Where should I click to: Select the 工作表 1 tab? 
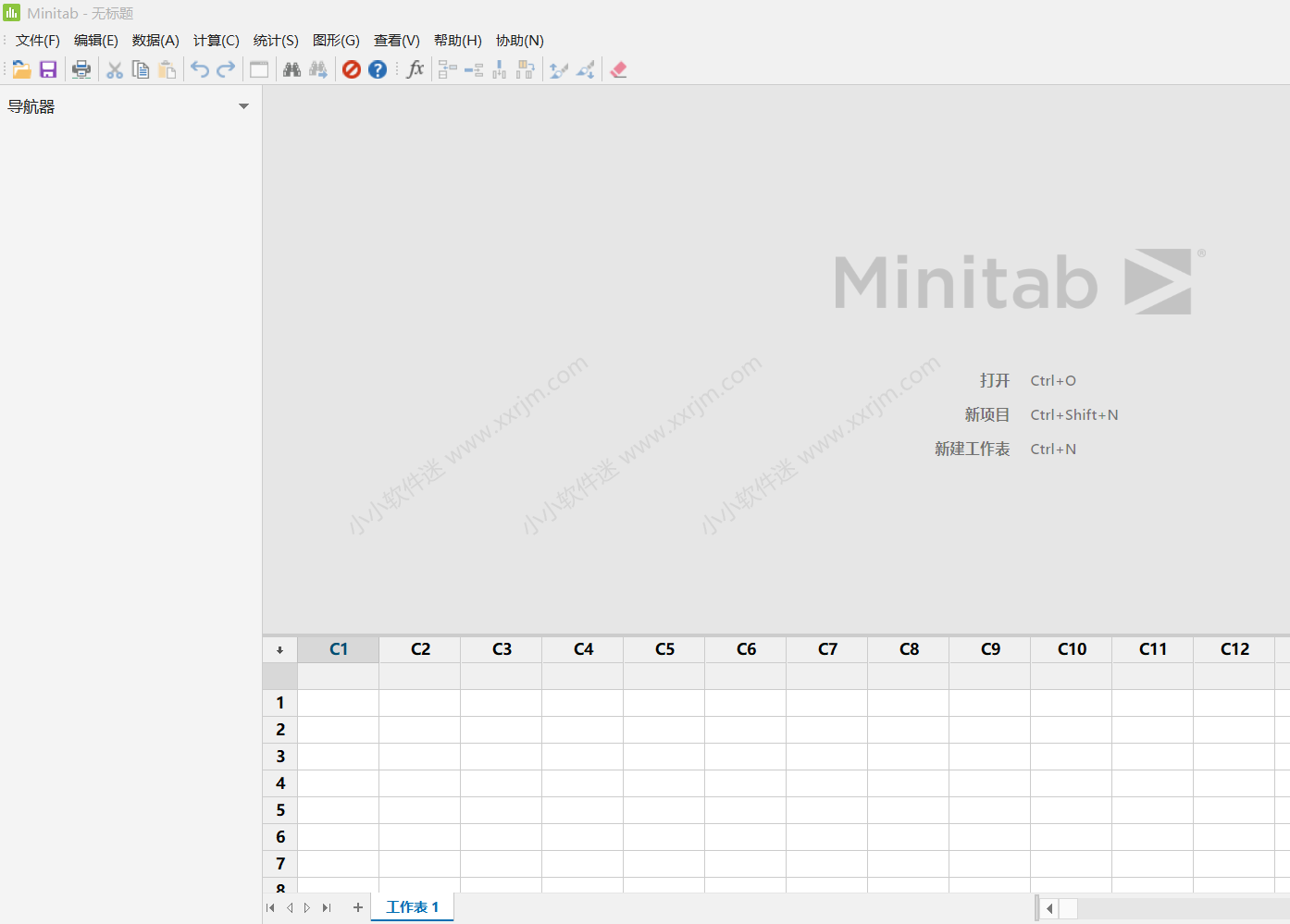(x=413, y=907)
